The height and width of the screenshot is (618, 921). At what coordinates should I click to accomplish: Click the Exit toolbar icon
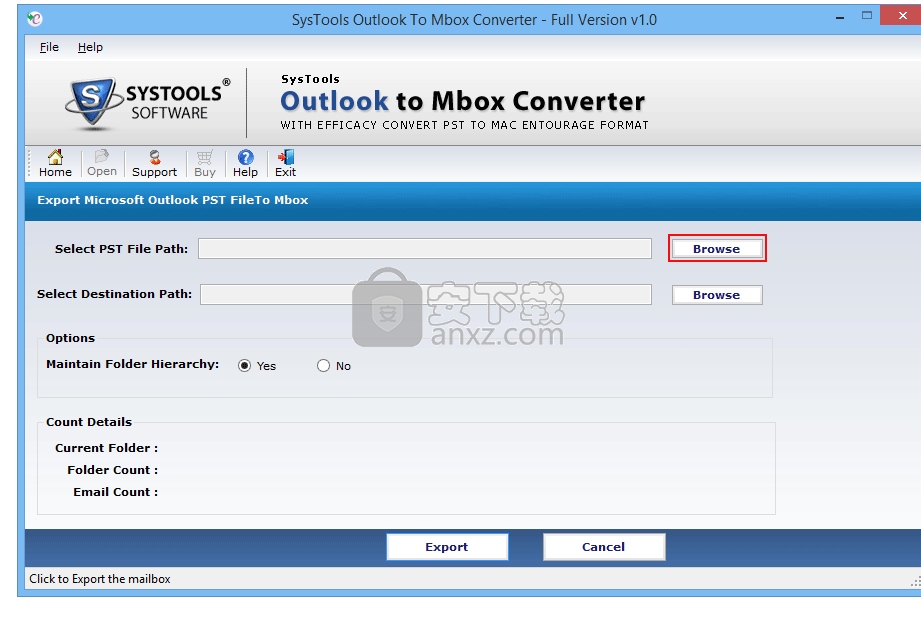click(285, 163)
